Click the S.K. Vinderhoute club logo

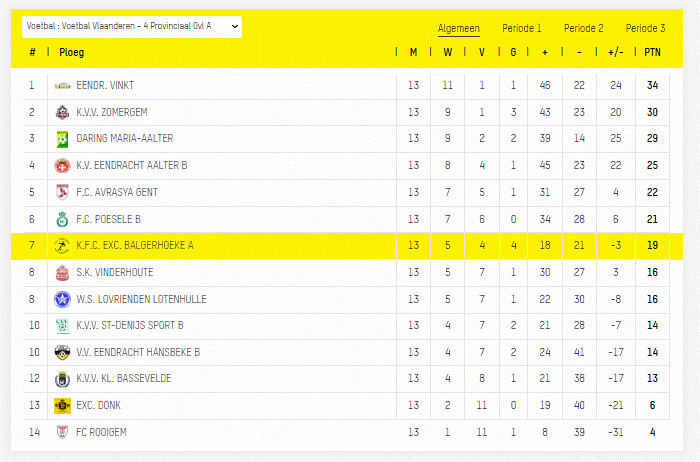(x=62, y=272)
